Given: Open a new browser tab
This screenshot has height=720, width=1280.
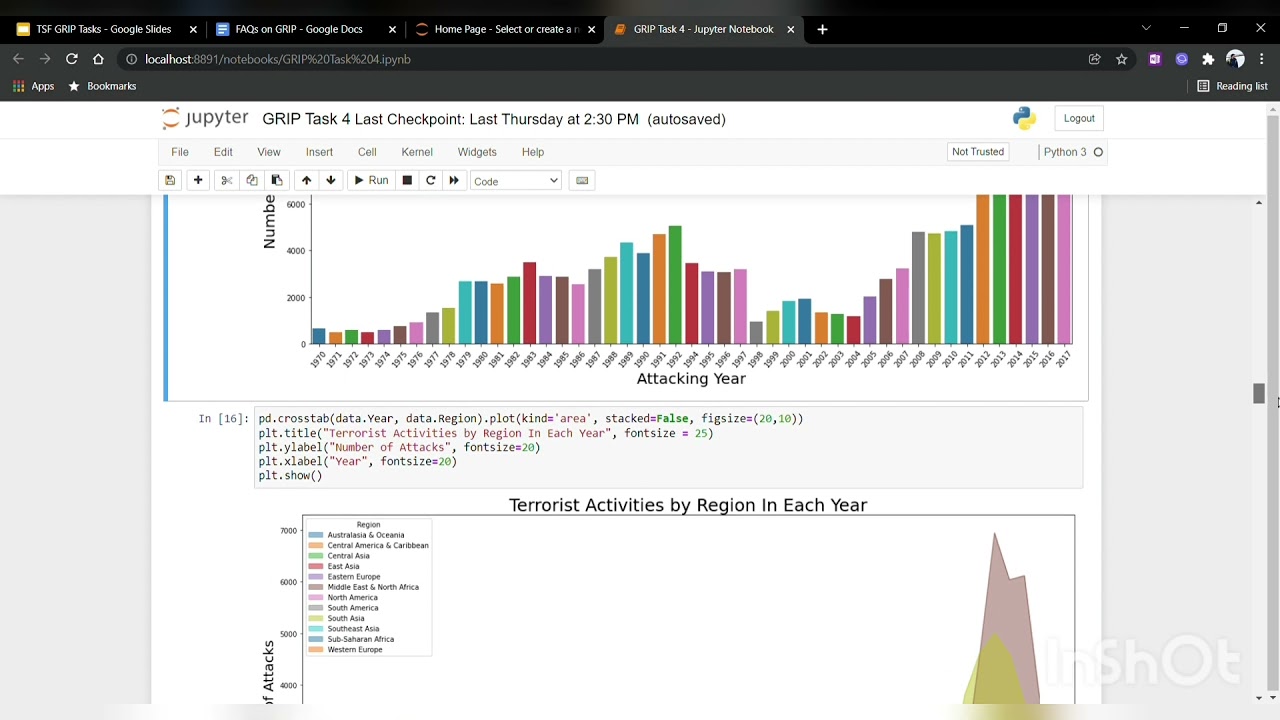Looking at the screenshot, I should 822,29.
